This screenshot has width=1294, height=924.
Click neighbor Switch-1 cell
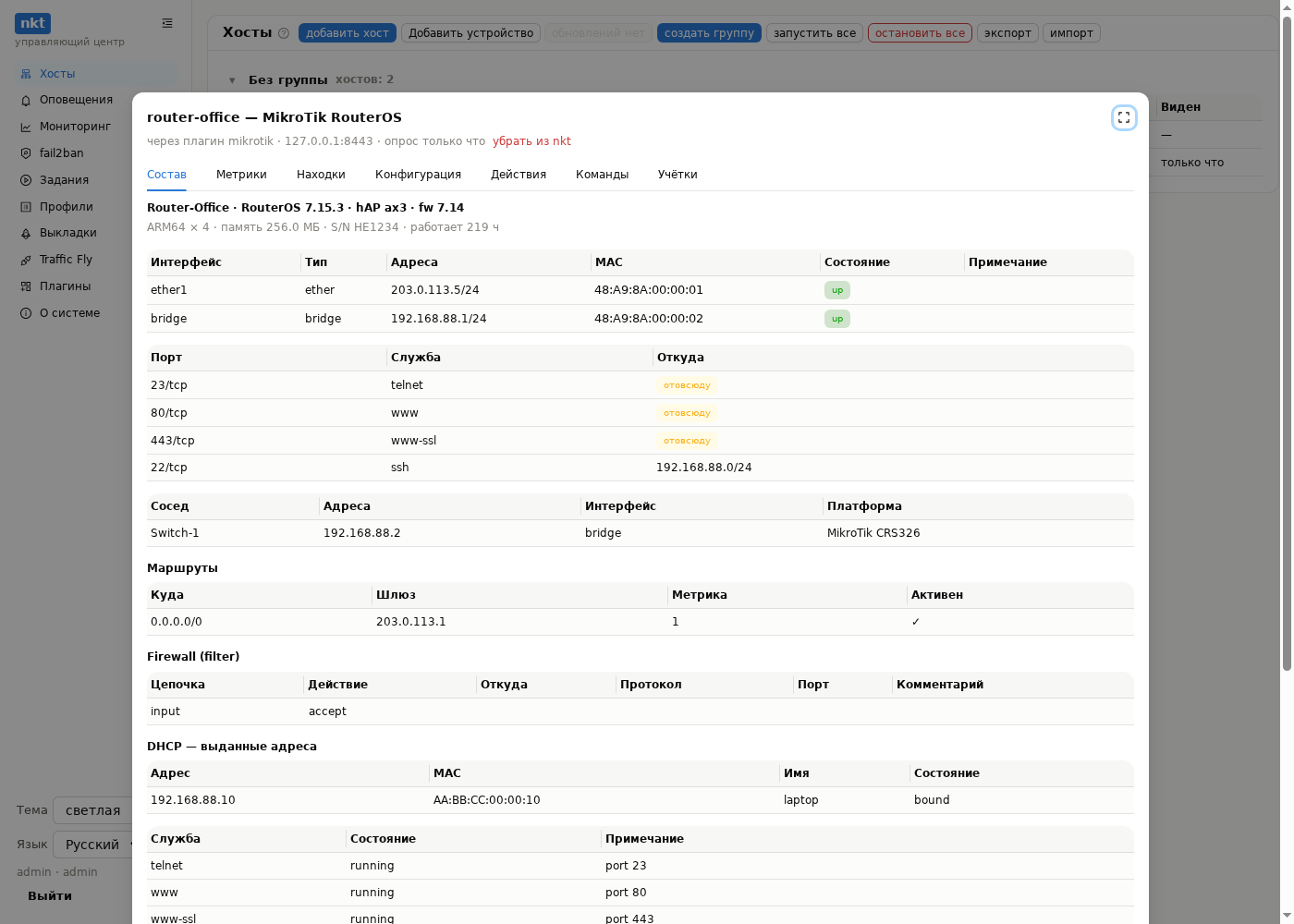tap(175, 533)
